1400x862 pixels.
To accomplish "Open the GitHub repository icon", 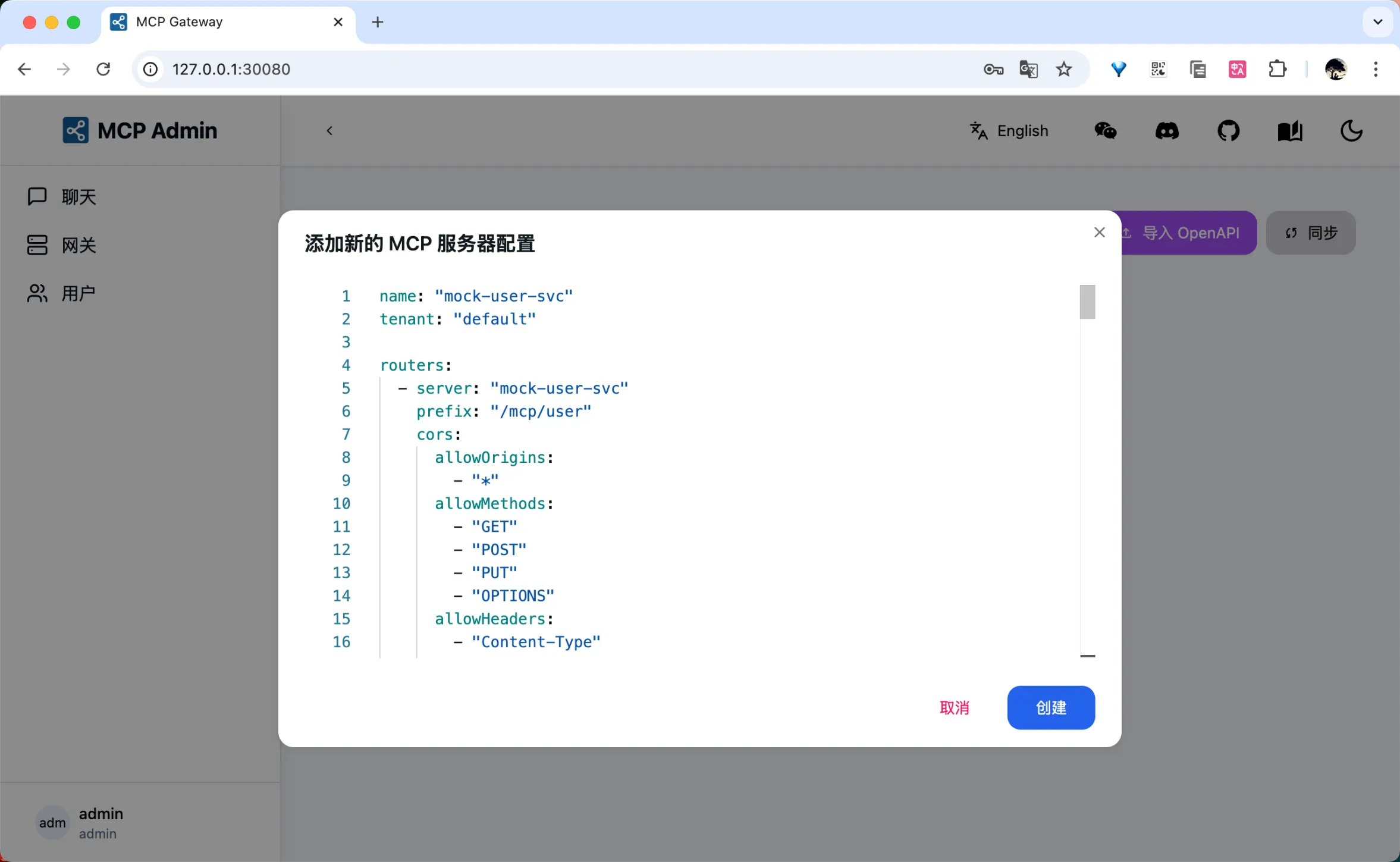I will click(x=1228, y=131).
